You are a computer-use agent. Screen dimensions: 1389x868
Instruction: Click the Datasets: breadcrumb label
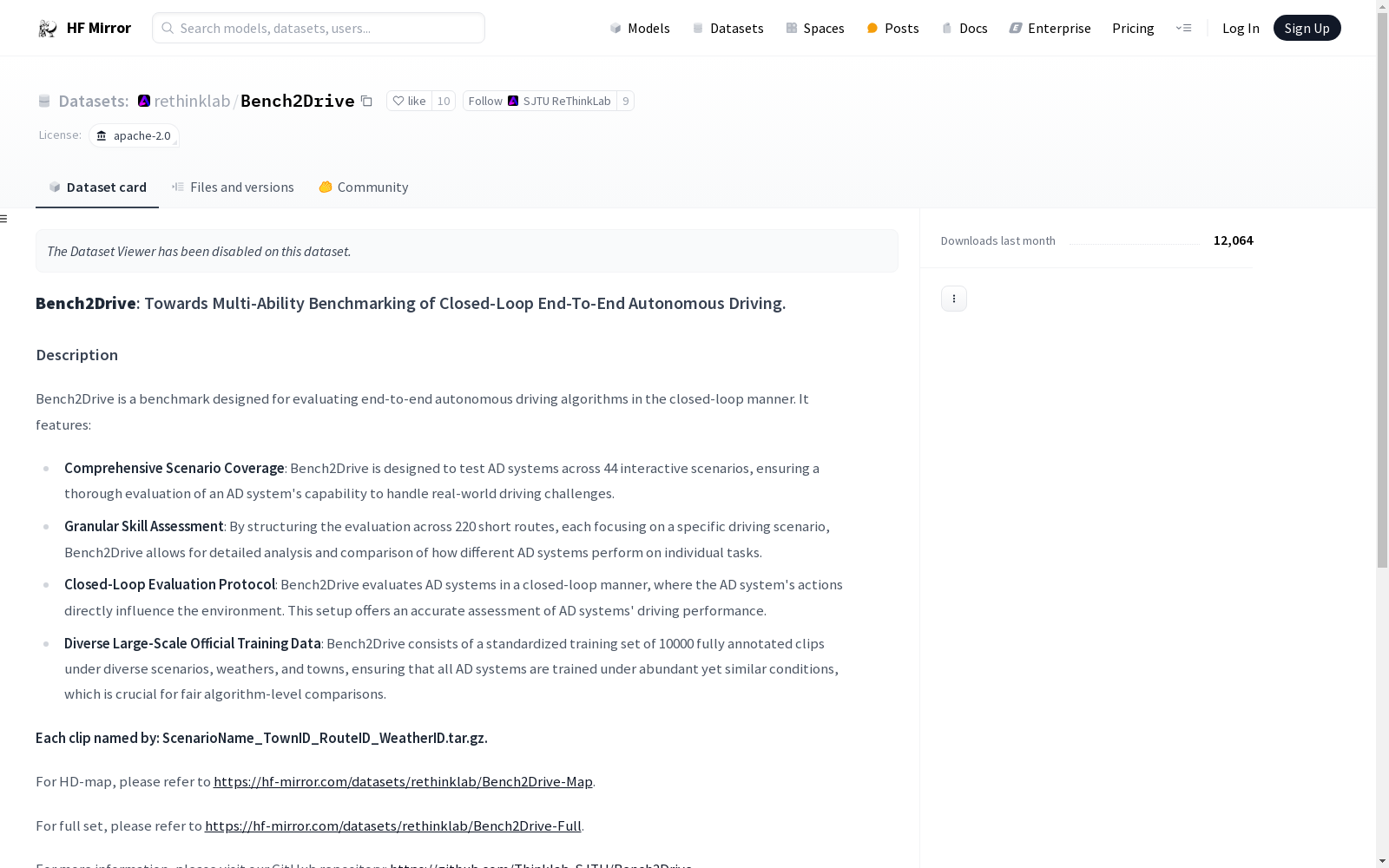pos(94,101)
